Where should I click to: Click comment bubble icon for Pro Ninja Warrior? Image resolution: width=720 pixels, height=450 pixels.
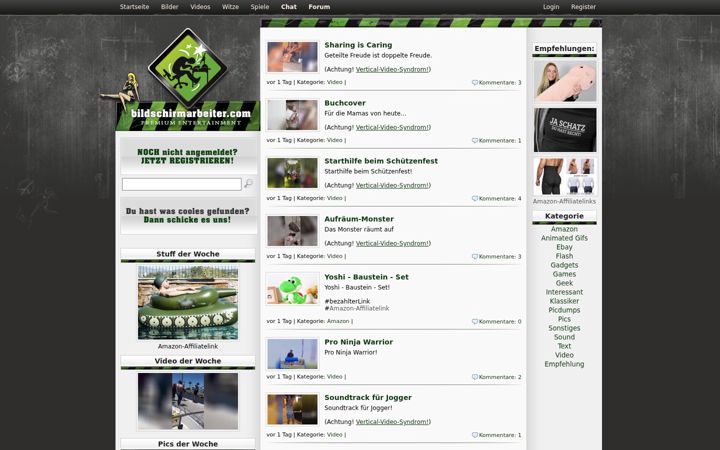tap(475, 377)
